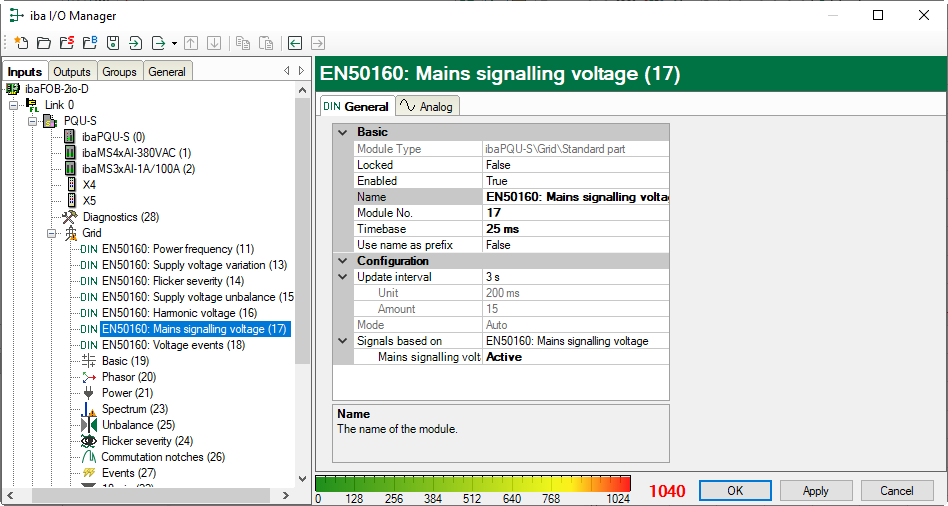The height and width of the screenshot is (506, 948).
Task: Click the green-to-red signal usage gradient bar
Action: tap(473, 483)
